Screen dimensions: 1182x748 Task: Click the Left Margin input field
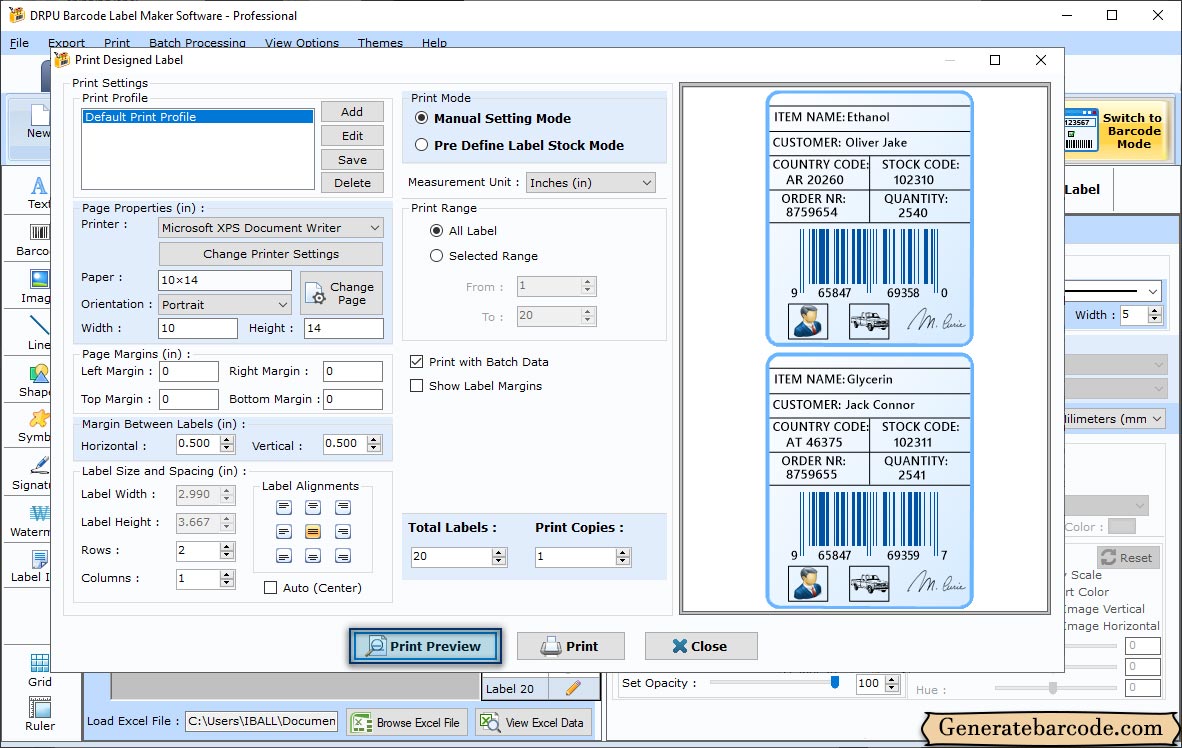pos(188,371)
